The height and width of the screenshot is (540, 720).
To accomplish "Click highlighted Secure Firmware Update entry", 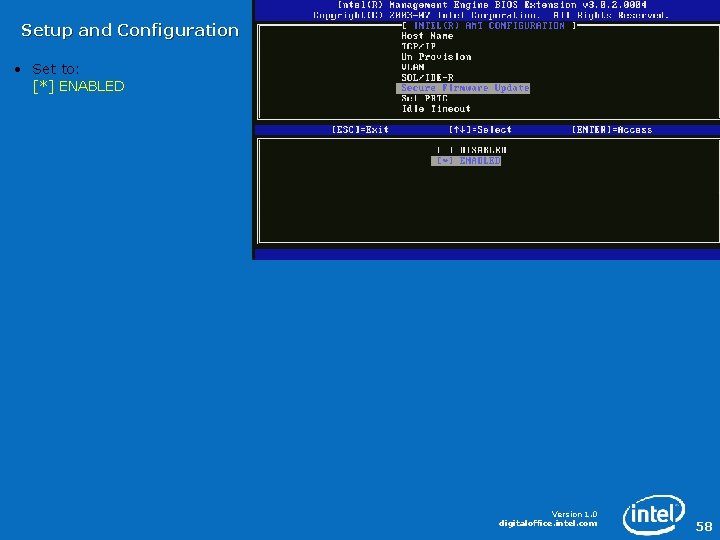I will point(463,88).
